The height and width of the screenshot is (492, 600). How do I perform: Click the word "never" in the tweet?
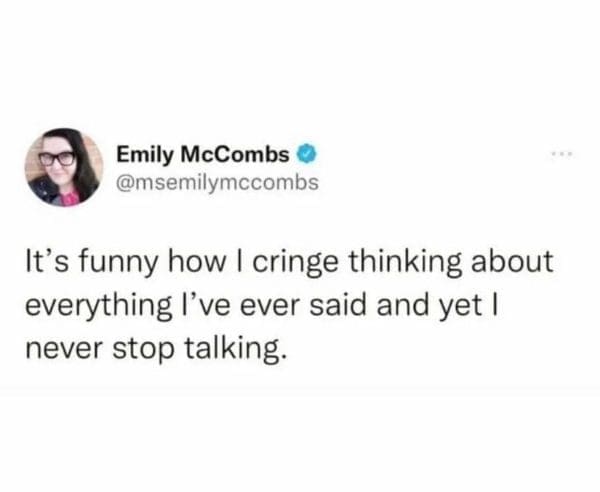64,351
